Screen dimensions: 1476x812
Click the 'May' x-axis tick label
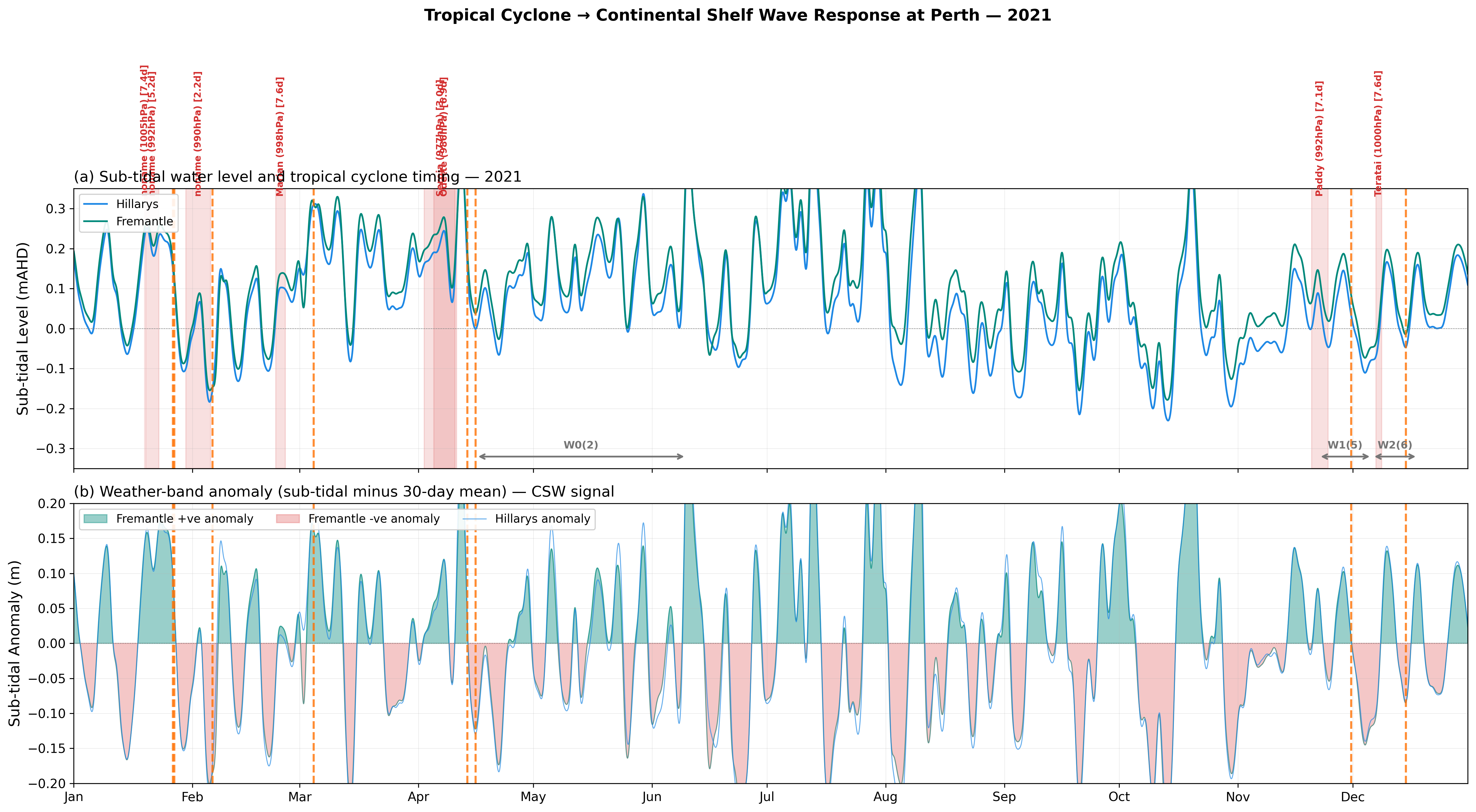pyautogui.click(x=533, y=797)
